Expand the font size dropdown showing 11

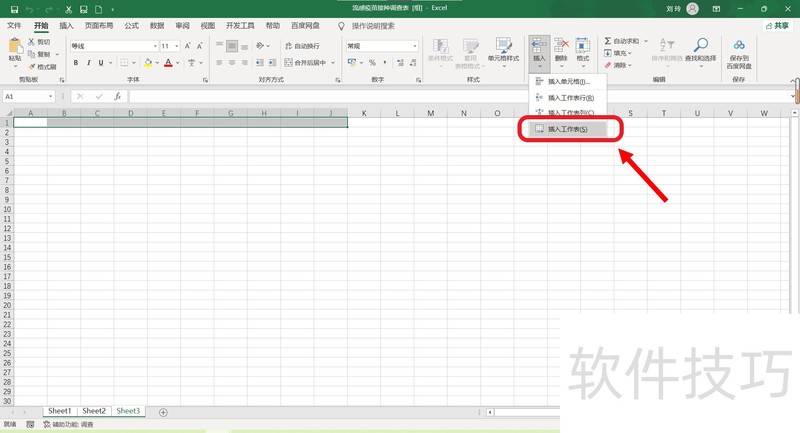point(170,46)
